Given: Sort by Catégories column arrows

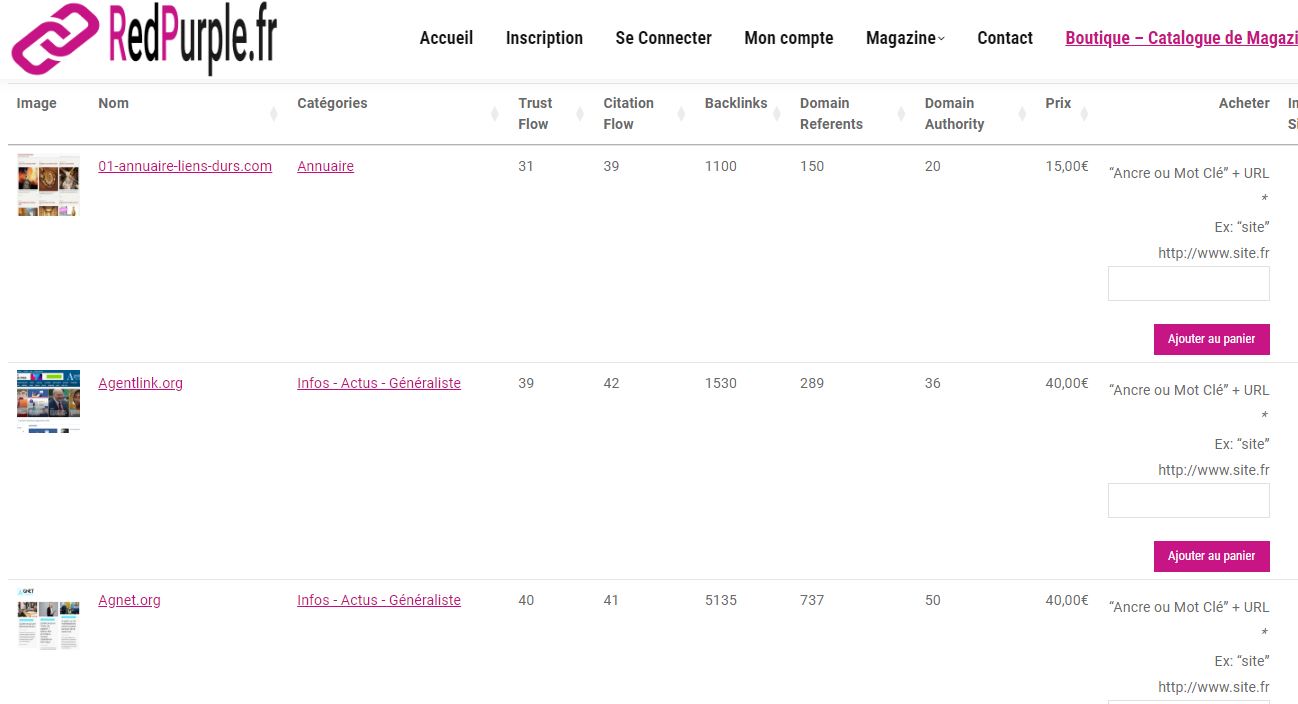Looking at the screenshot, I should click(x=495, y=114).
